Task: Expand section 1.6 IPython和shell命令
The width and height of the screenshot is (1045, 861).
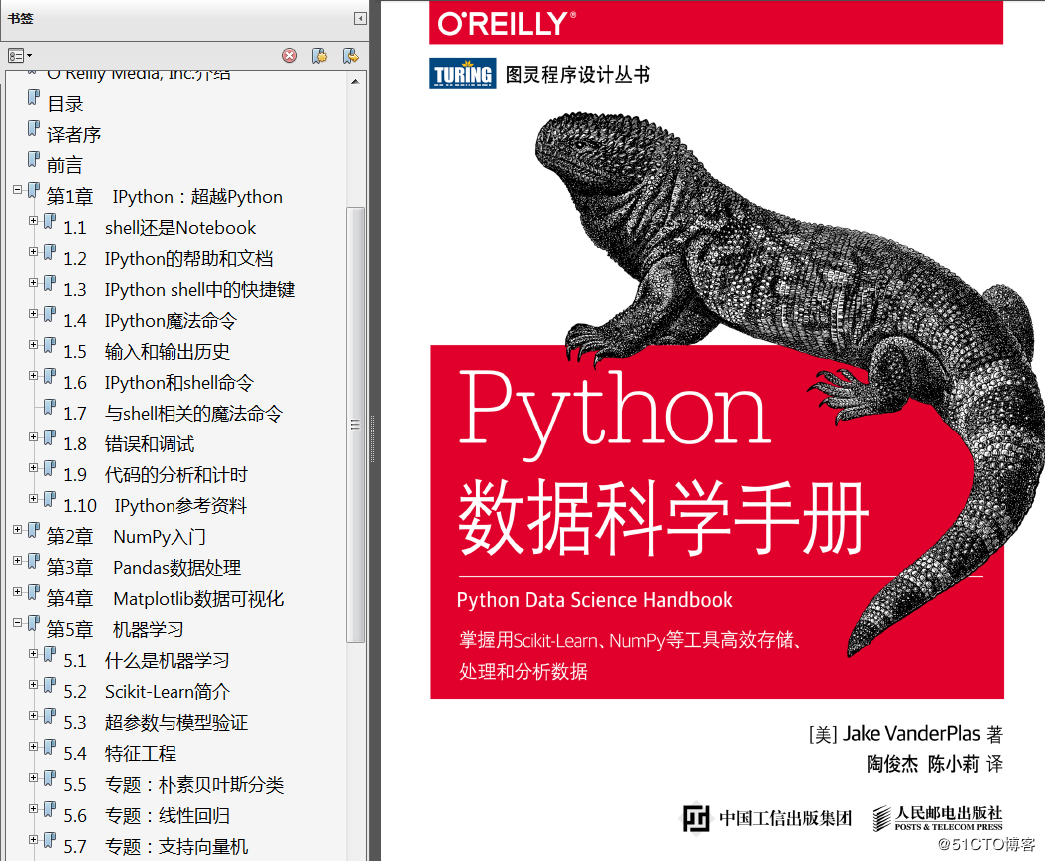Action: pos(33,375)
